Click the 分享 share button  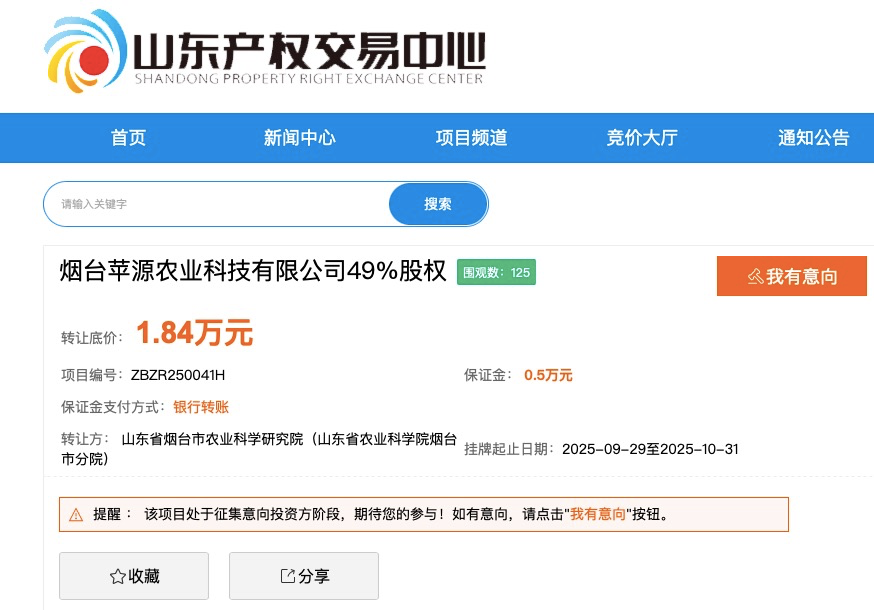coord(303,576)
